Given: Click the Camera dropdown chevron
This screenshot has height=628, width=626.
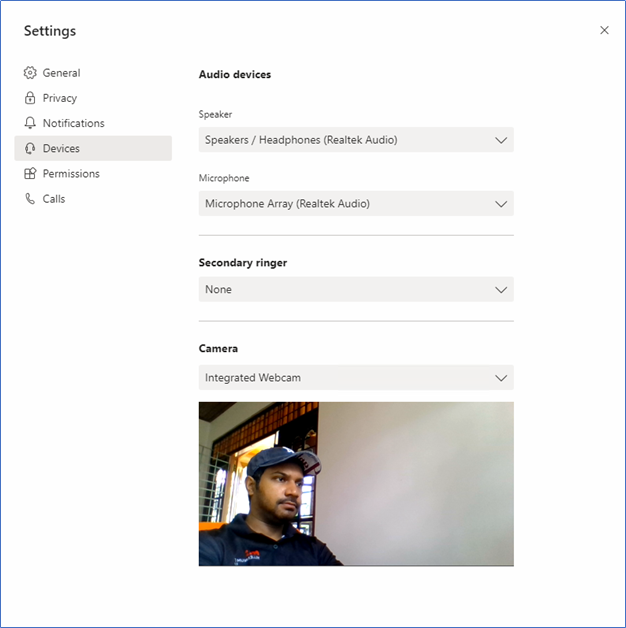Looking at the screenshot, I should click(501, 378).
